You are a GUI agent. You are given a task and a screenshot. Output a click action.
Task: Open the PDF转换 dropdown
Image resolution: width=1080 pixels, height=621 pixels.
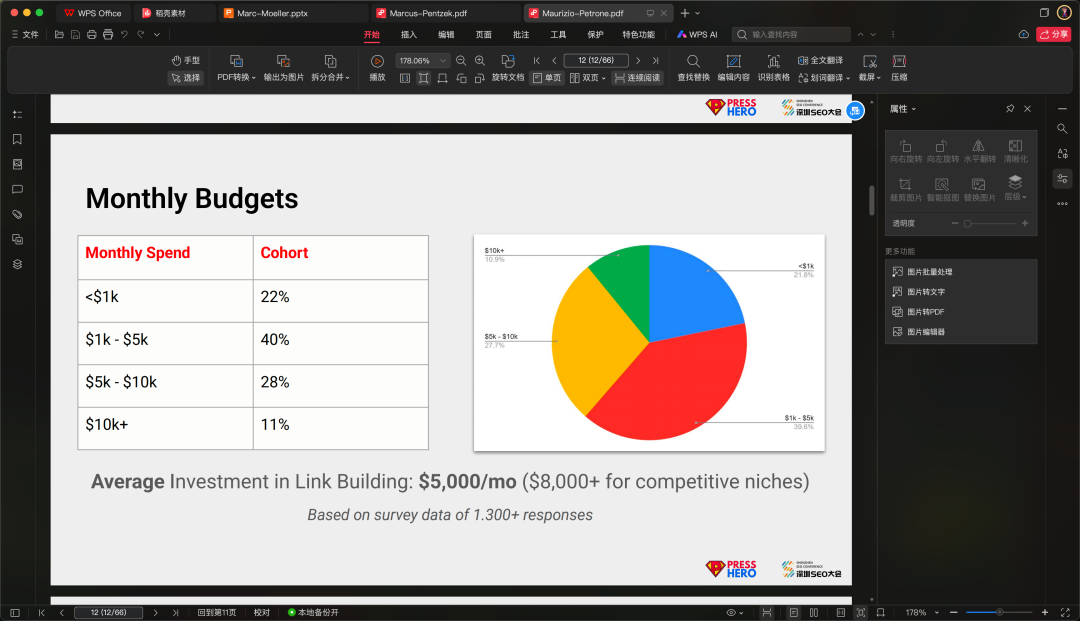(236, 77)
